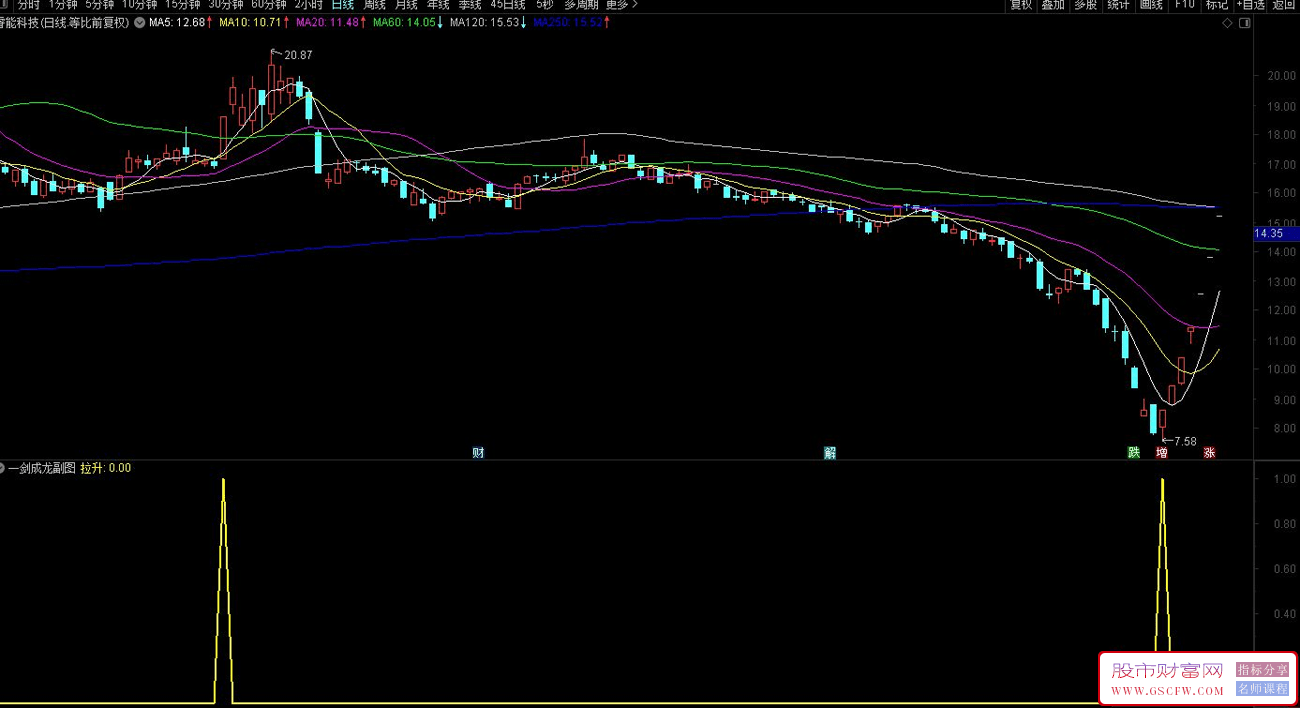Click the MA250 indicator label

(570, 22)
